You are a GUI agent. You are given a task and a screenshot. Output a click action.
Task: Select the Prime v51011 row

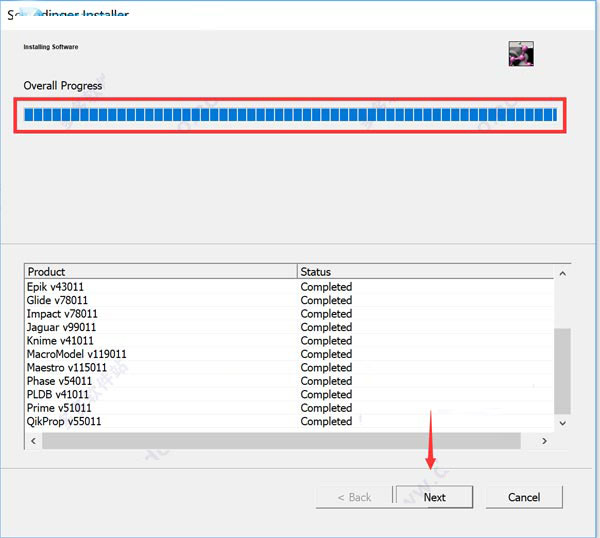pos(289,408)
